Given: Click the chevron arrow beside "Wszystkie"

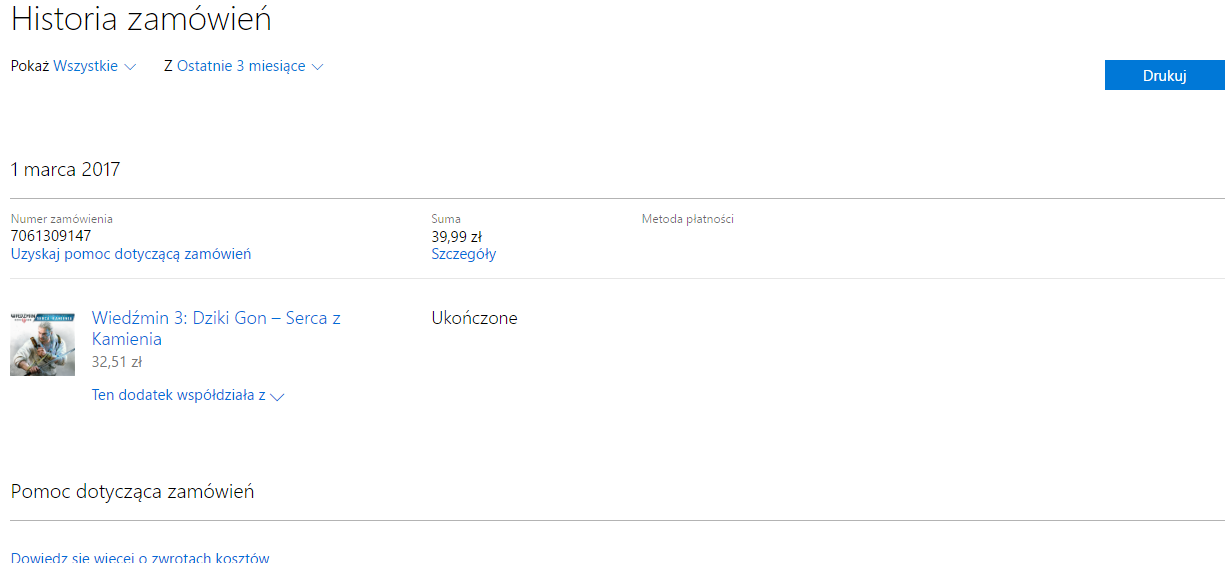Looking at the screenshot, I should point(129,67).
